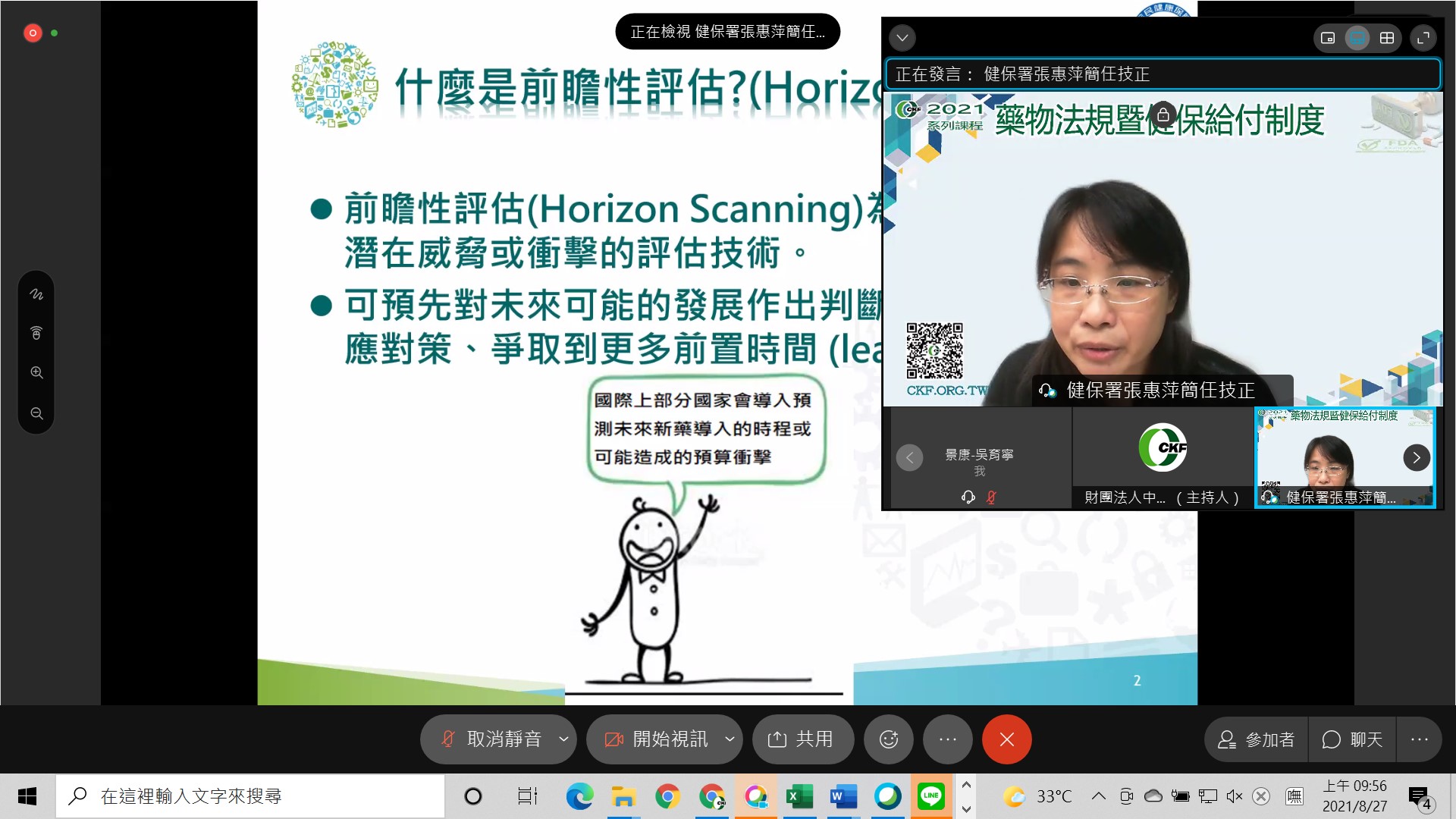The image size is (1456, 819).
Task: Select 健保署張惠萍 speaker thumbnail
Action: pyautogui.click(x=1345, y=457)
